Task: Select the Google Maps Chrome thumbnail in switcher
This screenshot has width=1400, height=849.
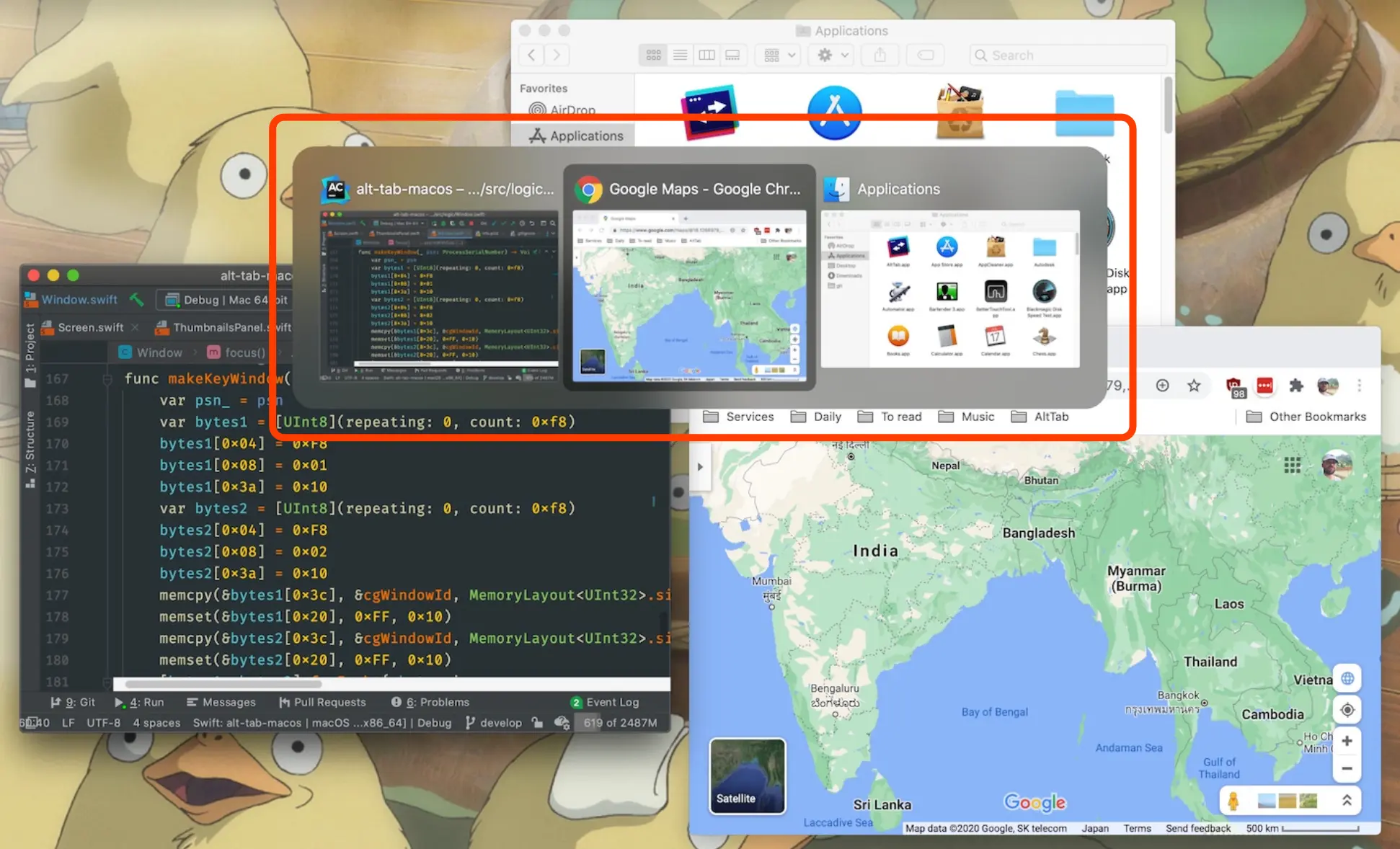Action: [689, 296]
